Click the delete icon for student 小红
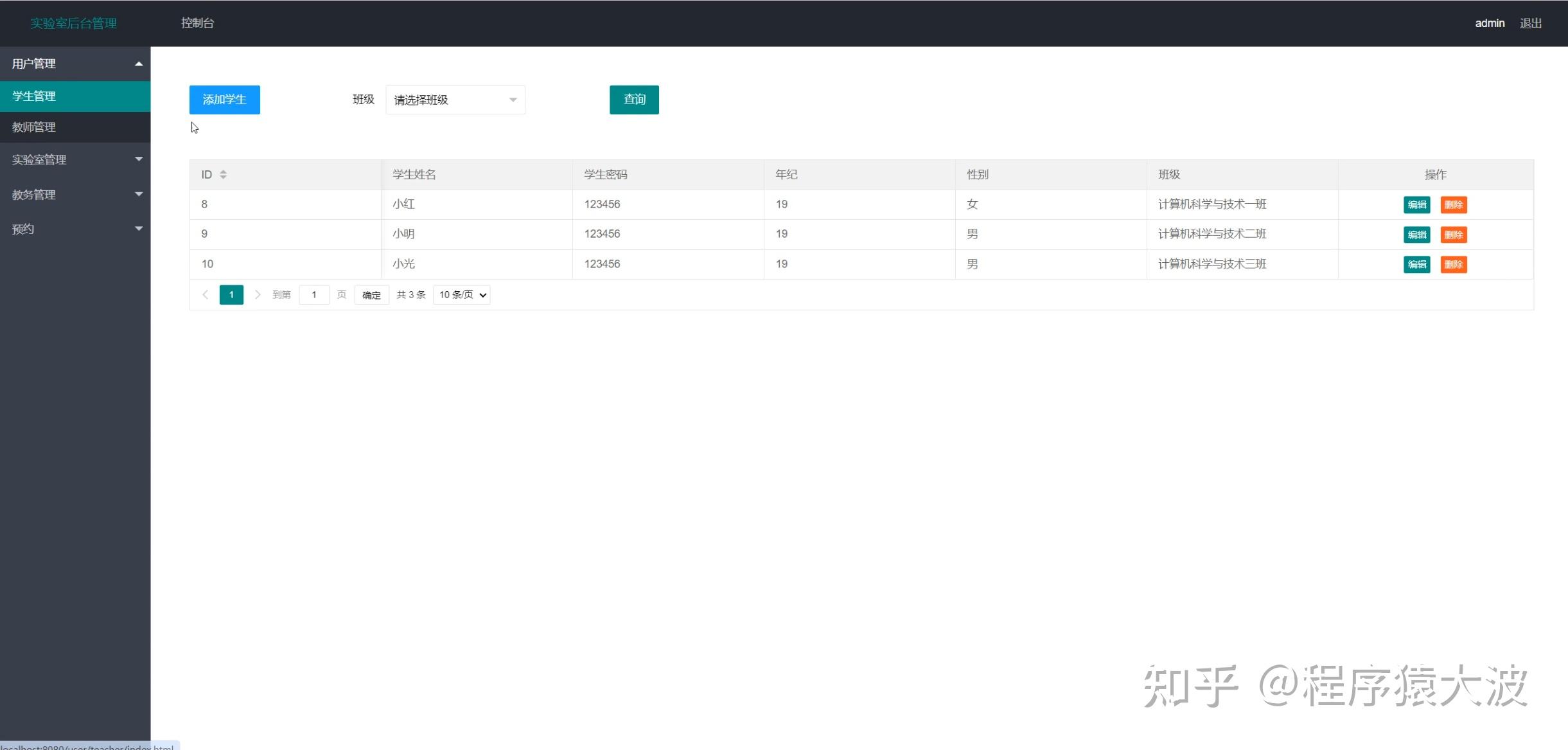 1454,204
